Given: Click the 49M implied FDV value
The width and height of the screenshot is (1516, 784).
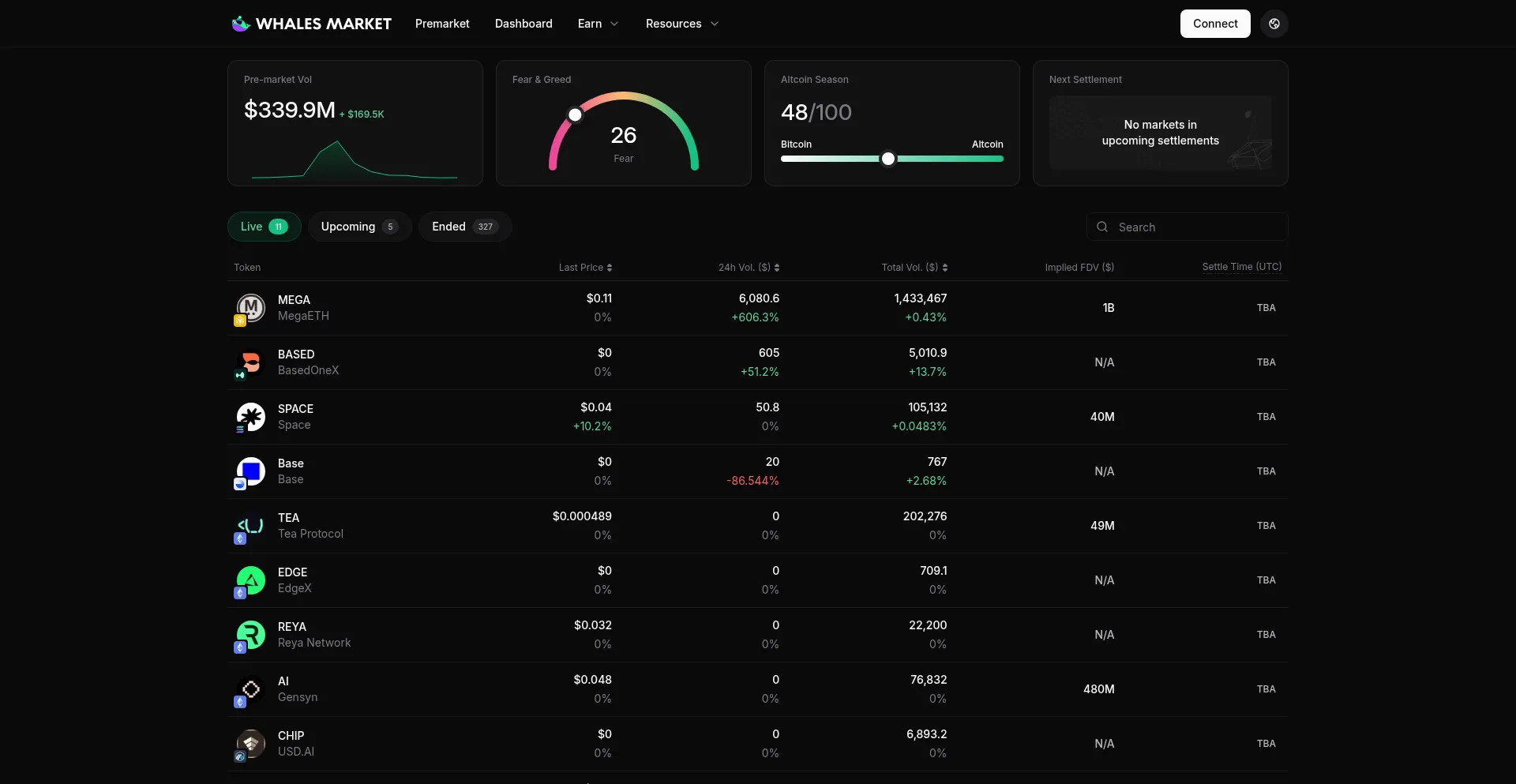Looking at the screenshot, I should pyautogui.click(x=1102, y=526).
